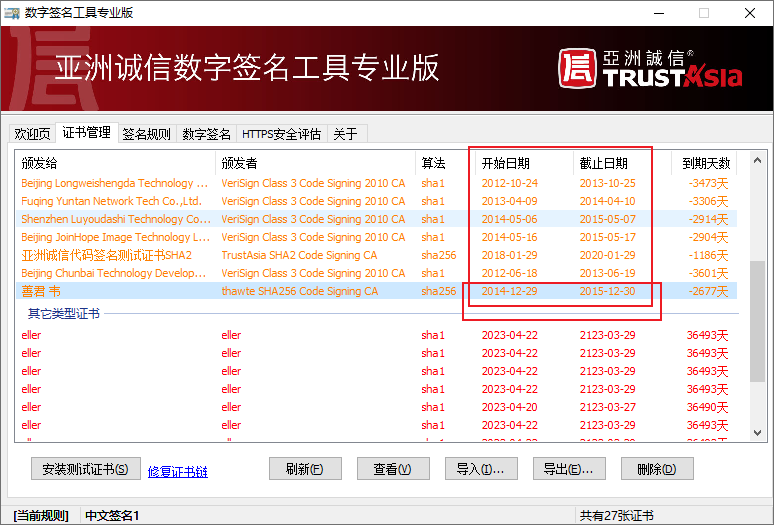Select the Beijing Chunbai Technology certificate row
The width and height of the screenshot is (774, 525).
(x=376, y=273)
